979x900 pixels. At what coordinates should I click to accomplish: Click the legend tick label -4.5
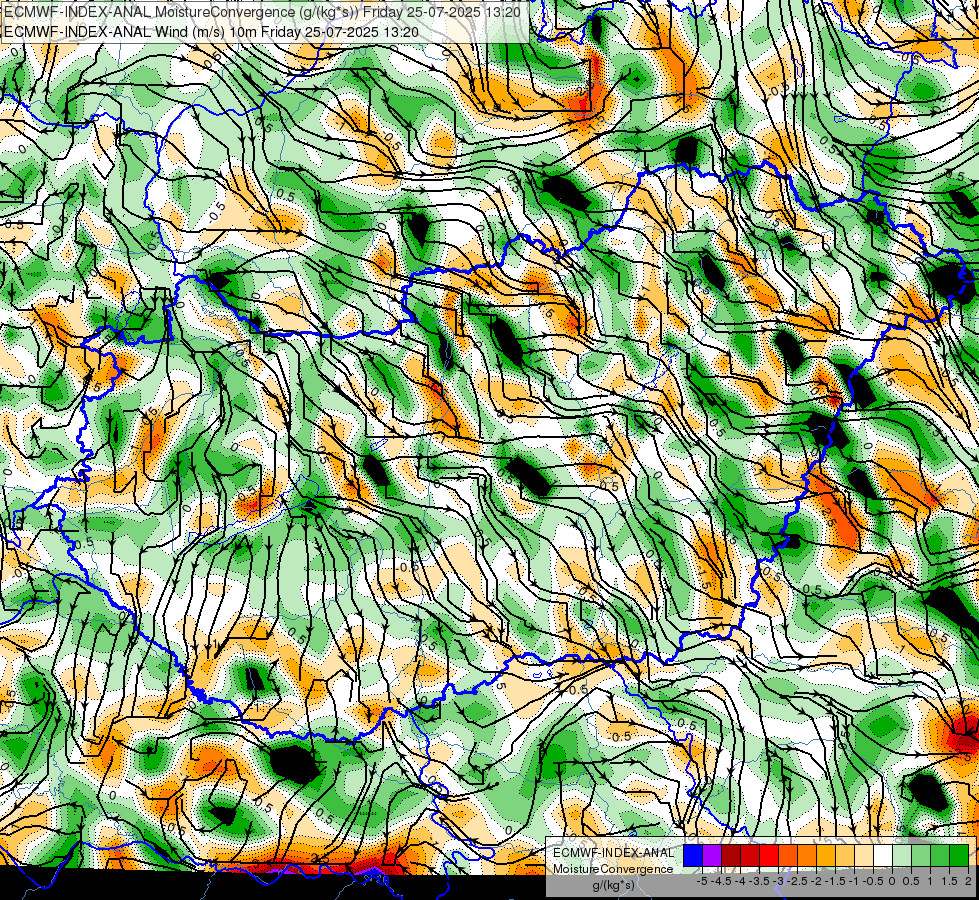(x=723, y=881)
